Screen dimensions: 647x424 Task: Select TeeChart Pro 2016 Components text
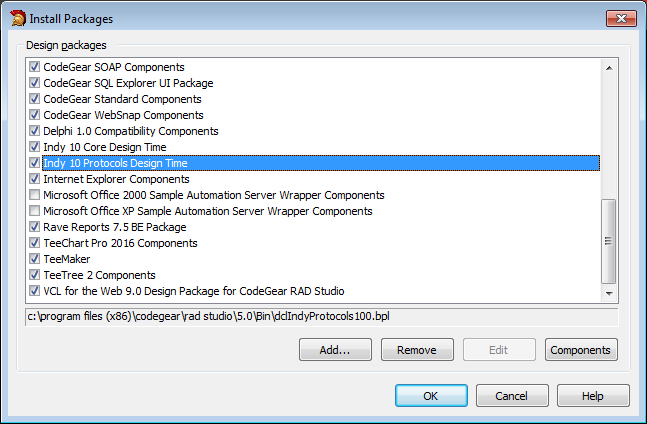pyautogui.click(x=120, y=243)
